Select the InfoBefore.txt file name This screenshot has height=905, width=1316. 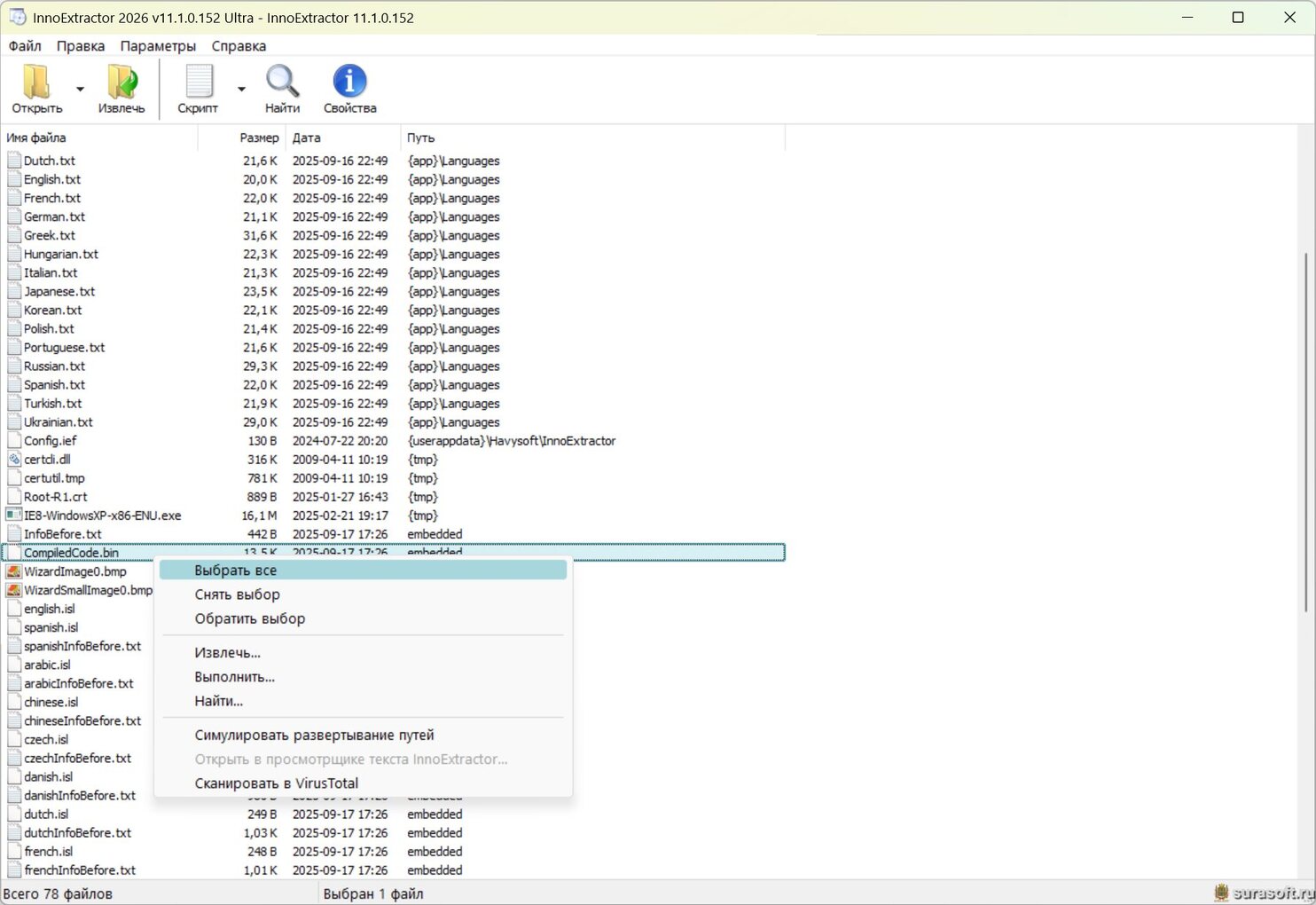63,534
